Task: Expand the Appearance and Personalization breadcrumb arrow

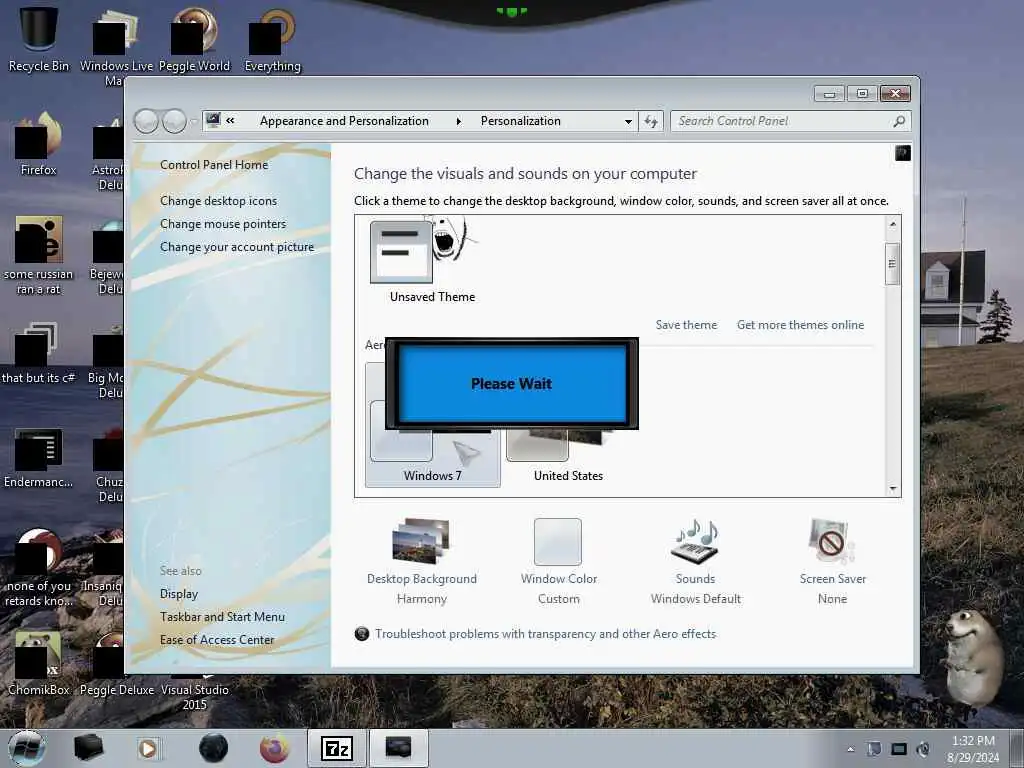Action: click(x=458, y=121)
